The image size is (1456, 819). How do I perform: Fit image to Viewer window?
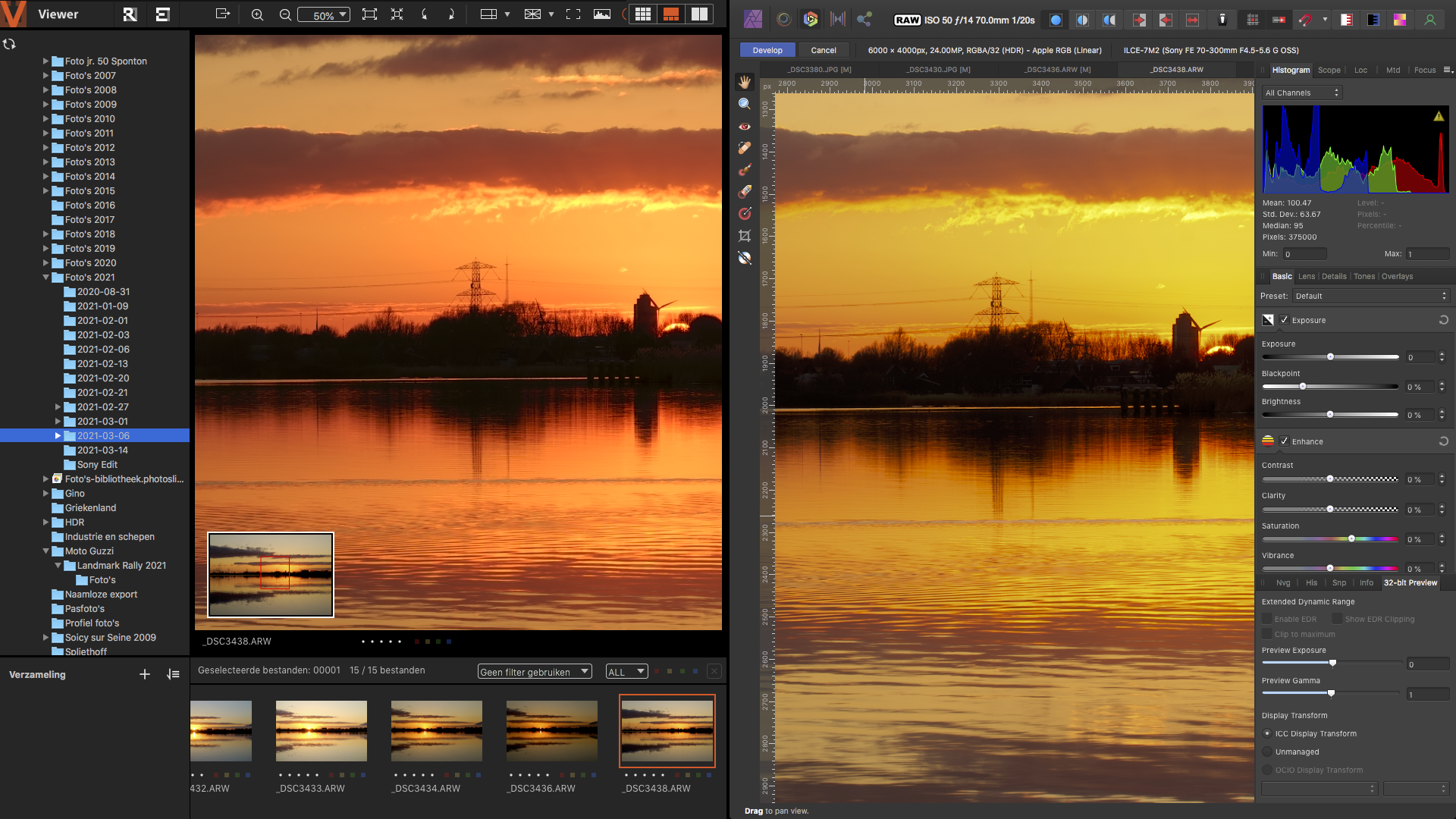pyautogui.click(x=369, y=14)
